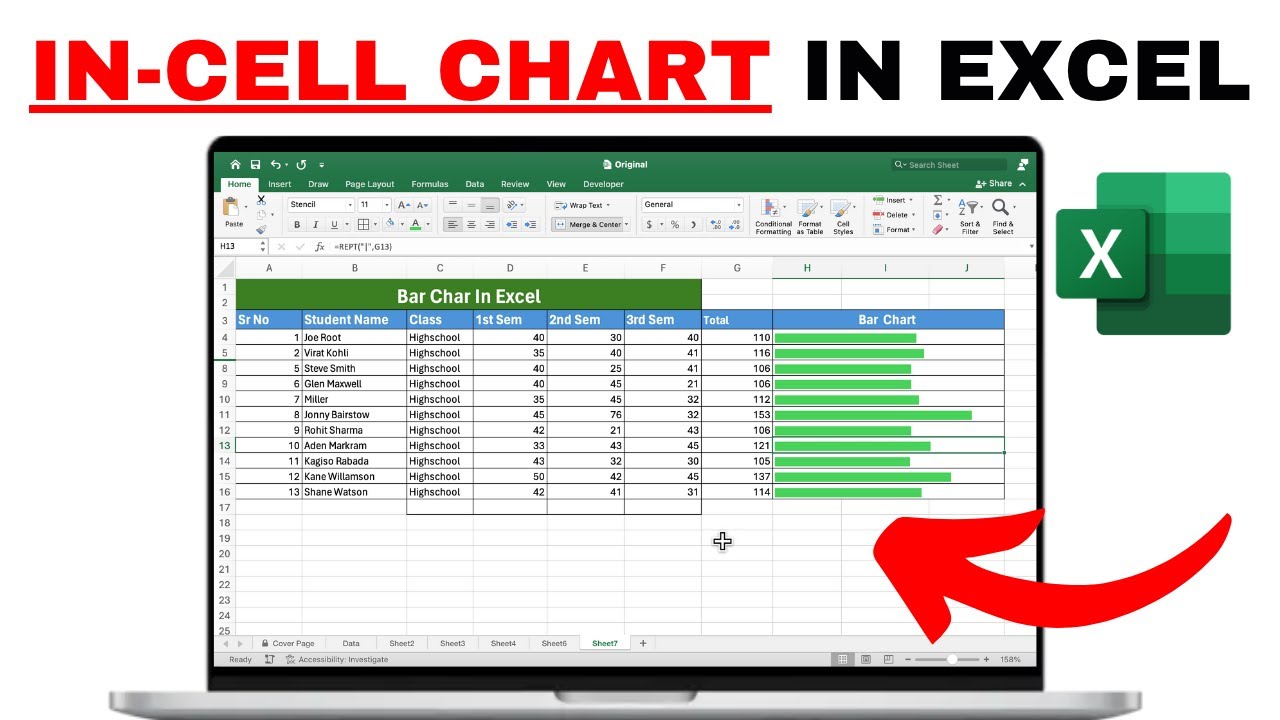
Task: Increase the indent
Action: (x=530, y=225)
